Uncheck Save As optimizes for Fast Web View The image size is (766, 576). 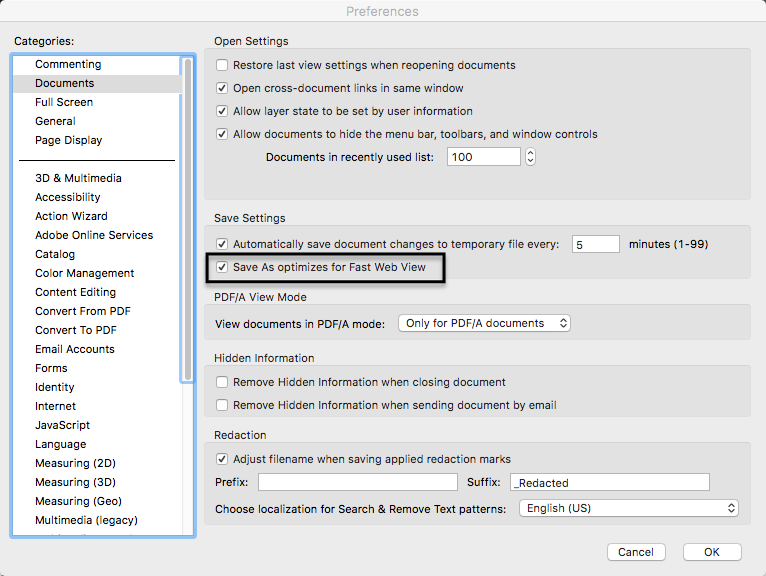pyautogui.click(x=223, y=268)
